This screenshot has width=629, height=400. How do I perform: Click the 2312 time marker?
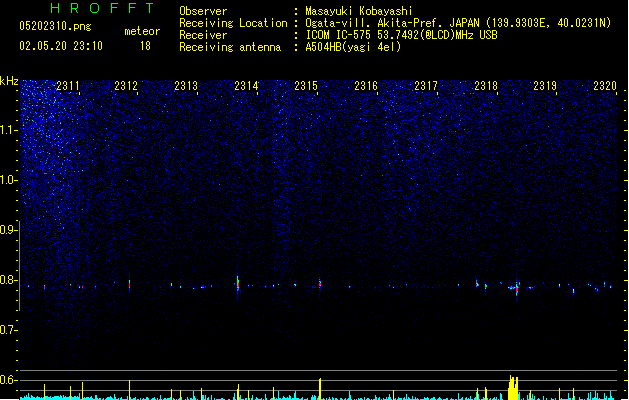126,86
